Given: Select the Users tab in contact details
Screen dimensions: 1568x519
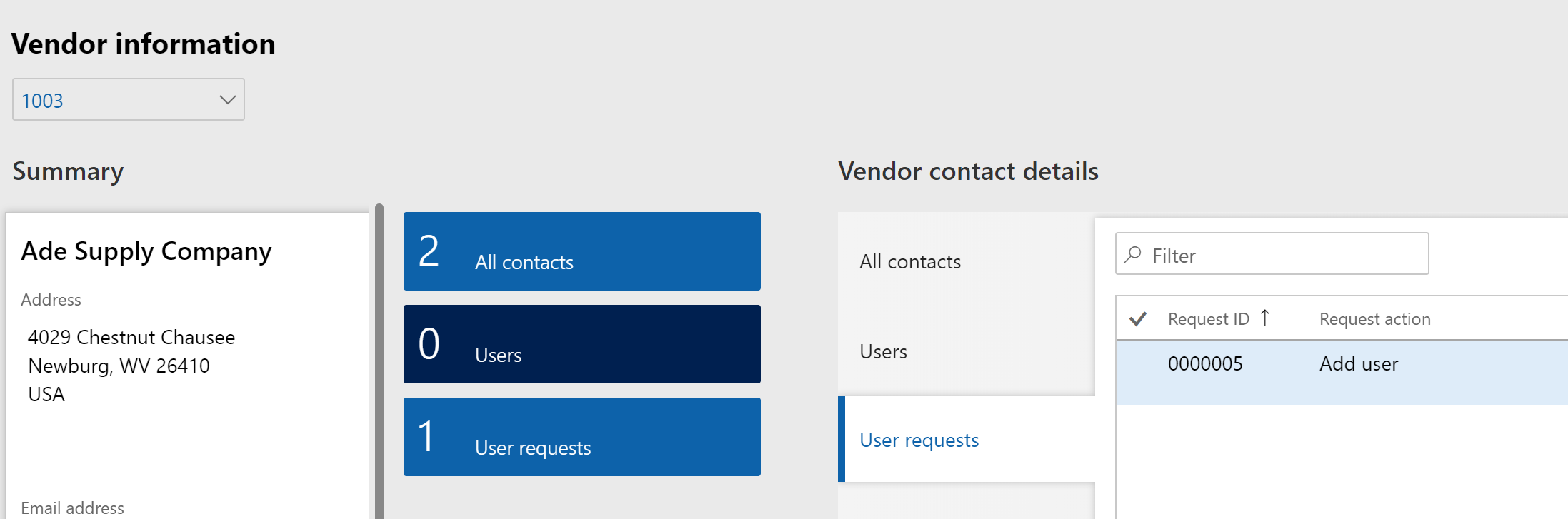Looking at the screenshot, I should pyautogui.click(x=883, y=352).
